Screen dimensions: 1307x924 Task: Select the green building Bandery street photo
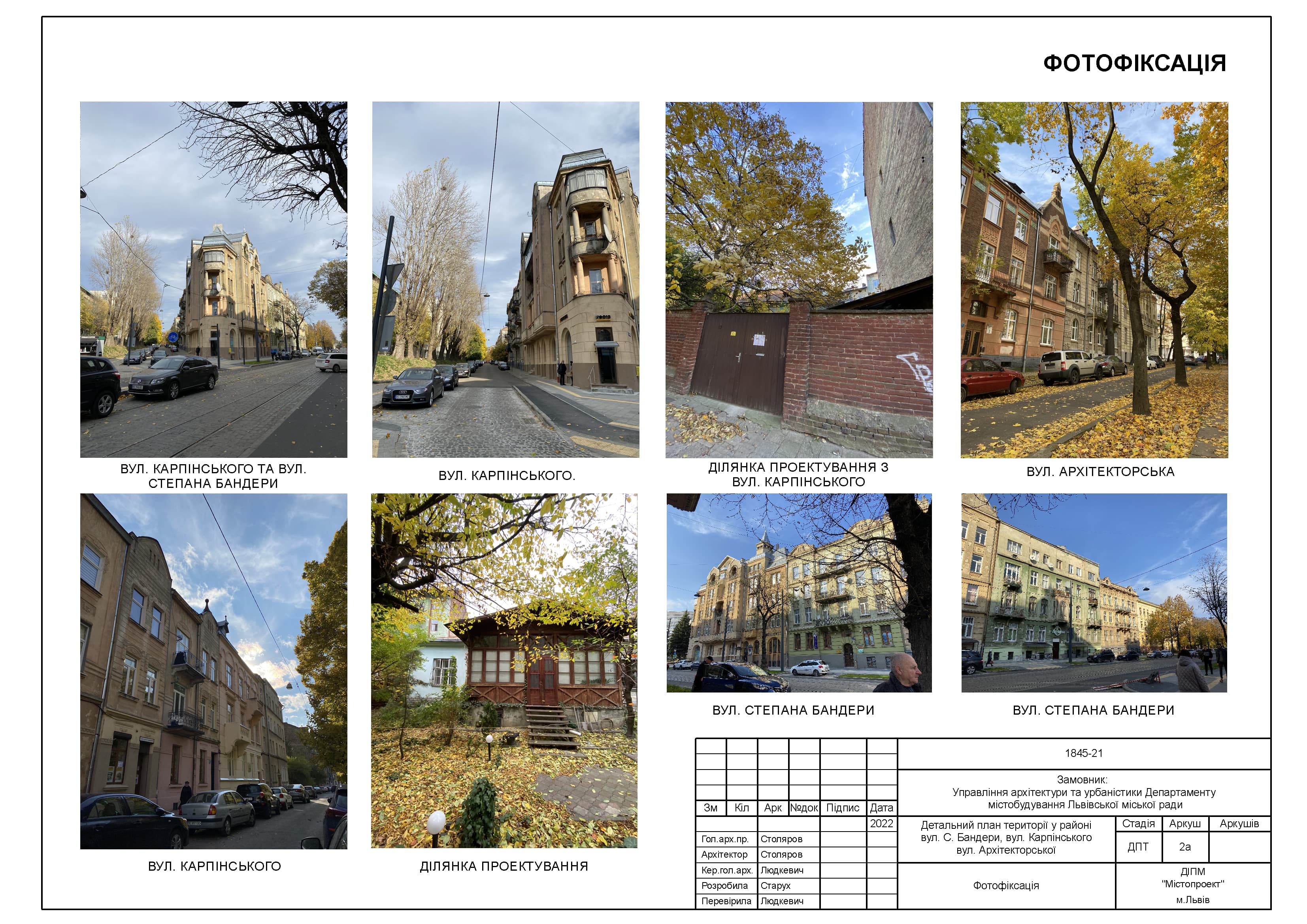[x=1094, y=592]
